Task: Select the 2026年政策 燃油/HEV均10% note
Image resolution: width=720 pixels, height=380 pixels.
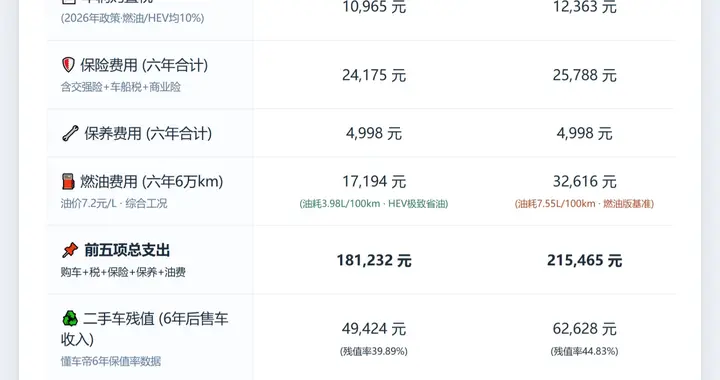Action: click(x=132, y=18)
